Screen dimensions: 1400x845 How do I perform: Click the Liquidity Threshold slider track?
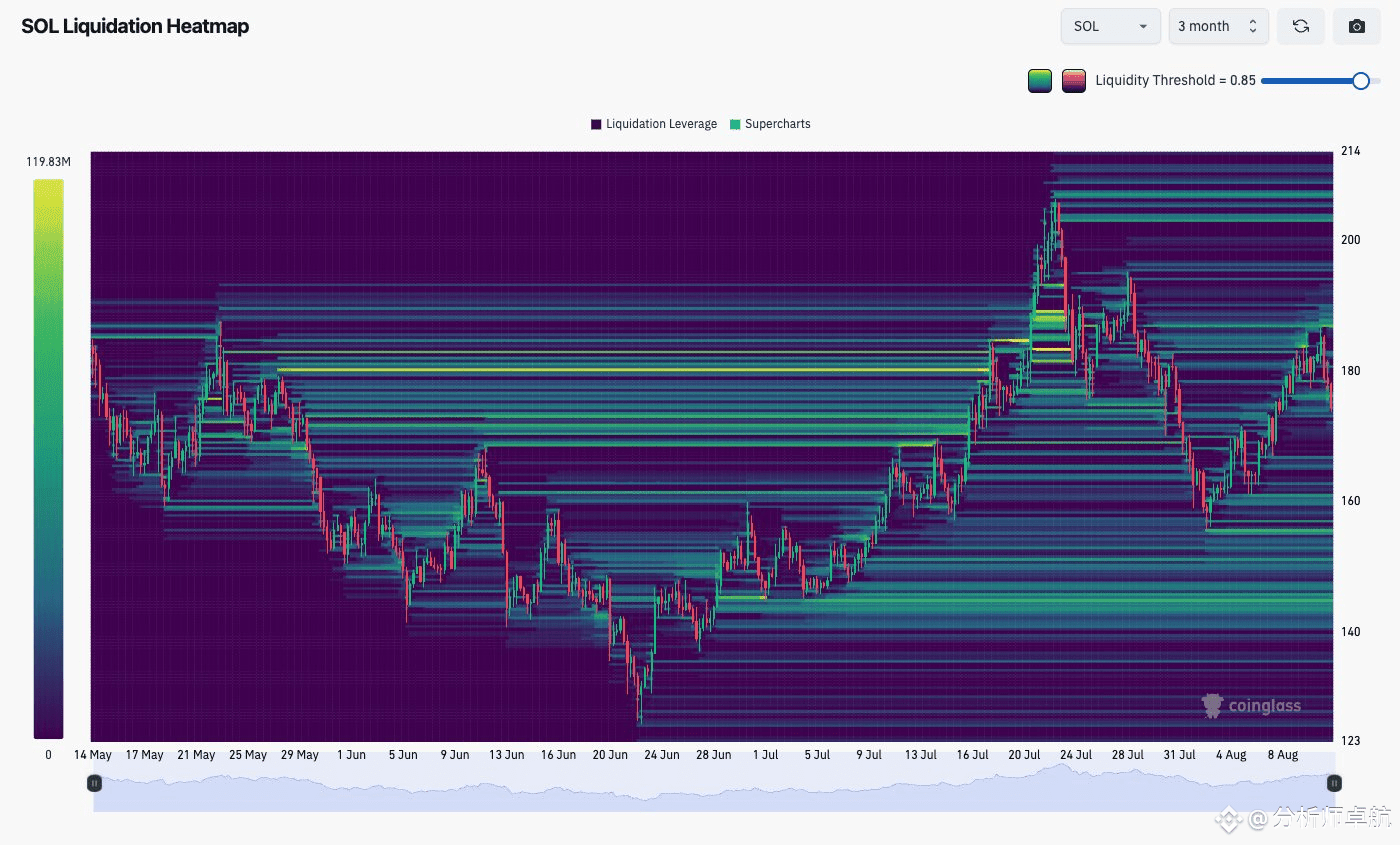(1321, 81)
